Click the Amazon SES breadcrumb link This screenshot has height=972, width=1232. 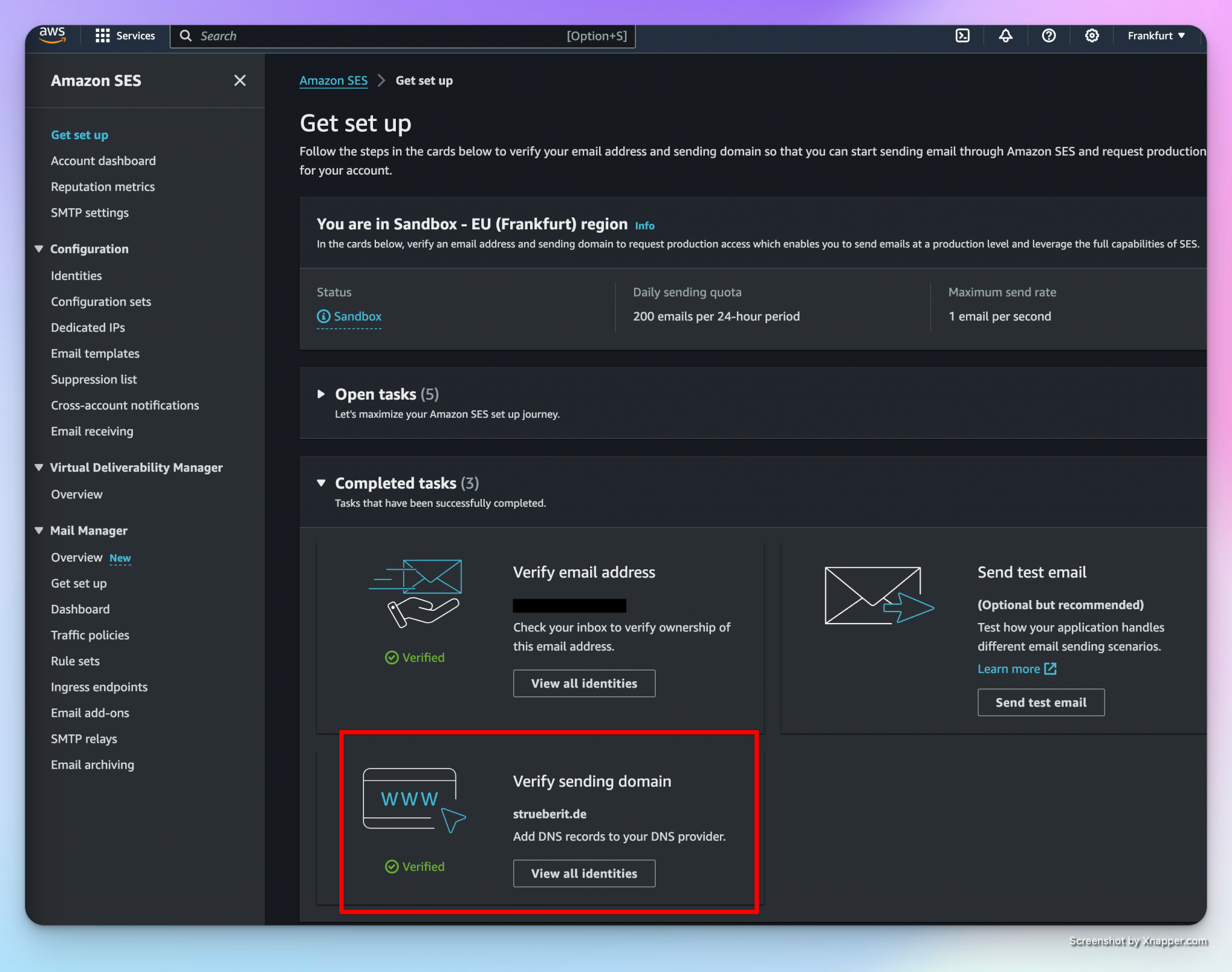(333, 81)
